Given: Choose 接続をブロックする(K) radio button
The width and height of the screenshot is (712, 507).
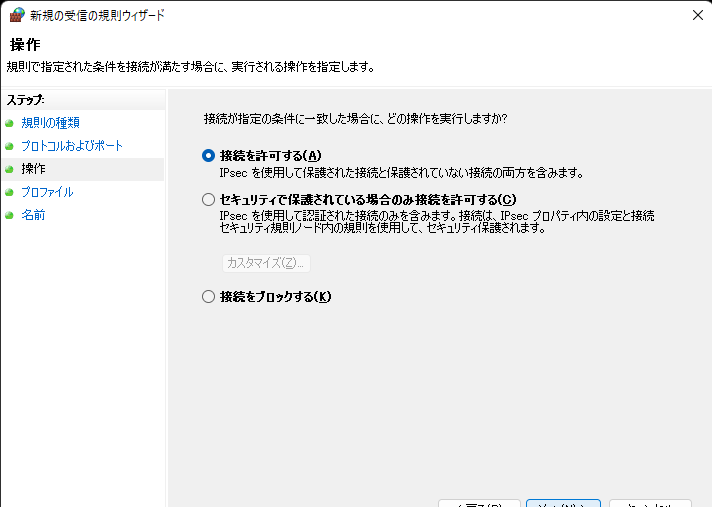Looking at the screenshot, I should pos(208,296).
